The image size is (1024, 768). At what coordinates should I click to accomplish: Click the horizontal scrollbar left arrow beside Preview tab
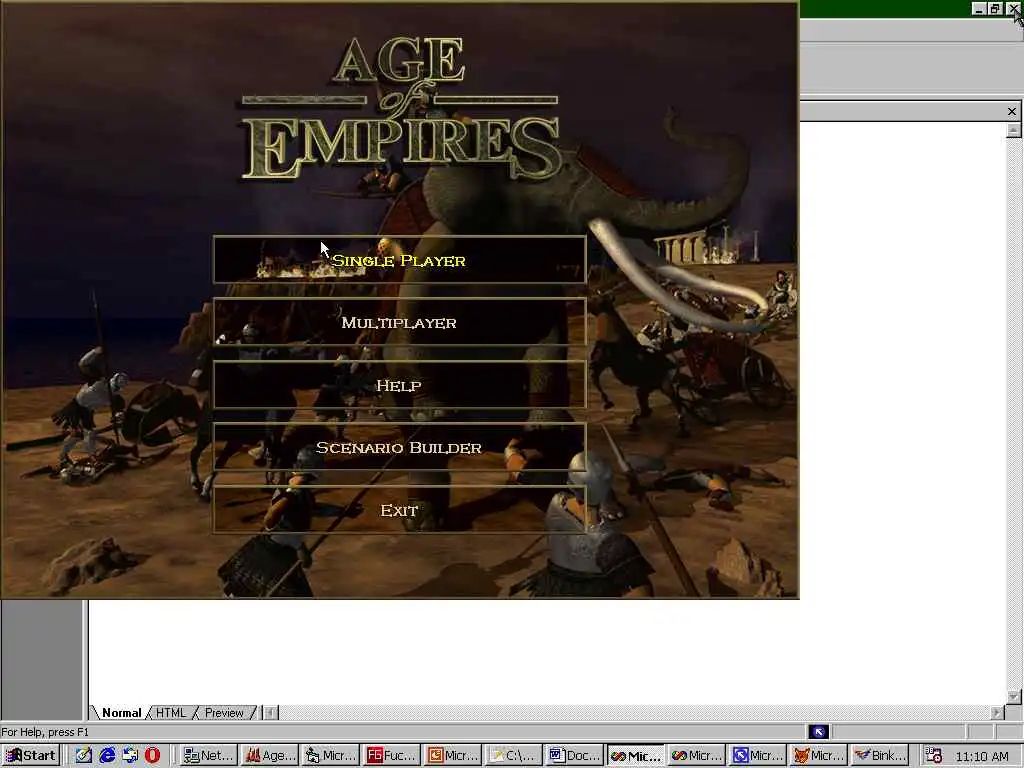[x=270, y=712]
